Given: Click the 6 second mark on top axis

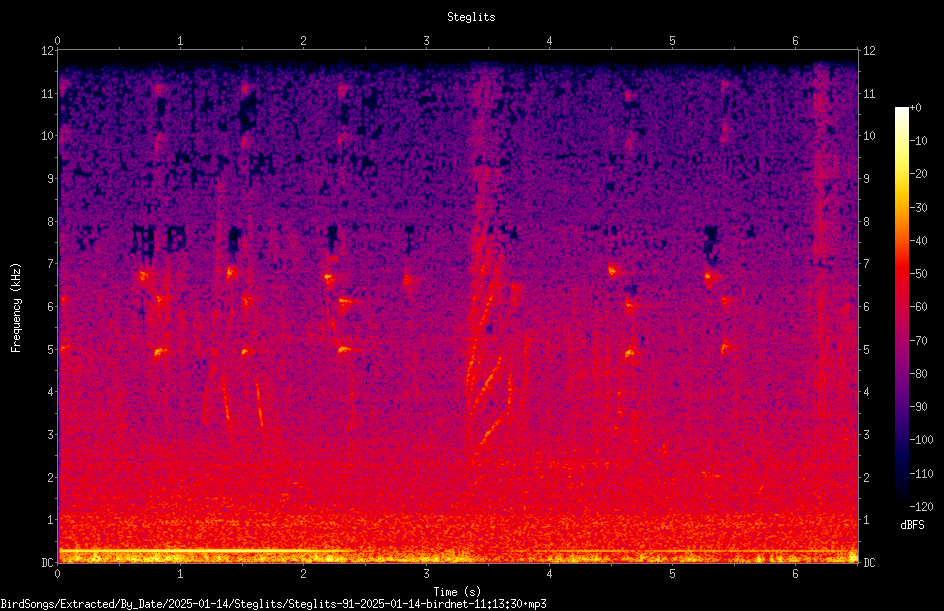Looking at the screenshot, I should [795, 41].
